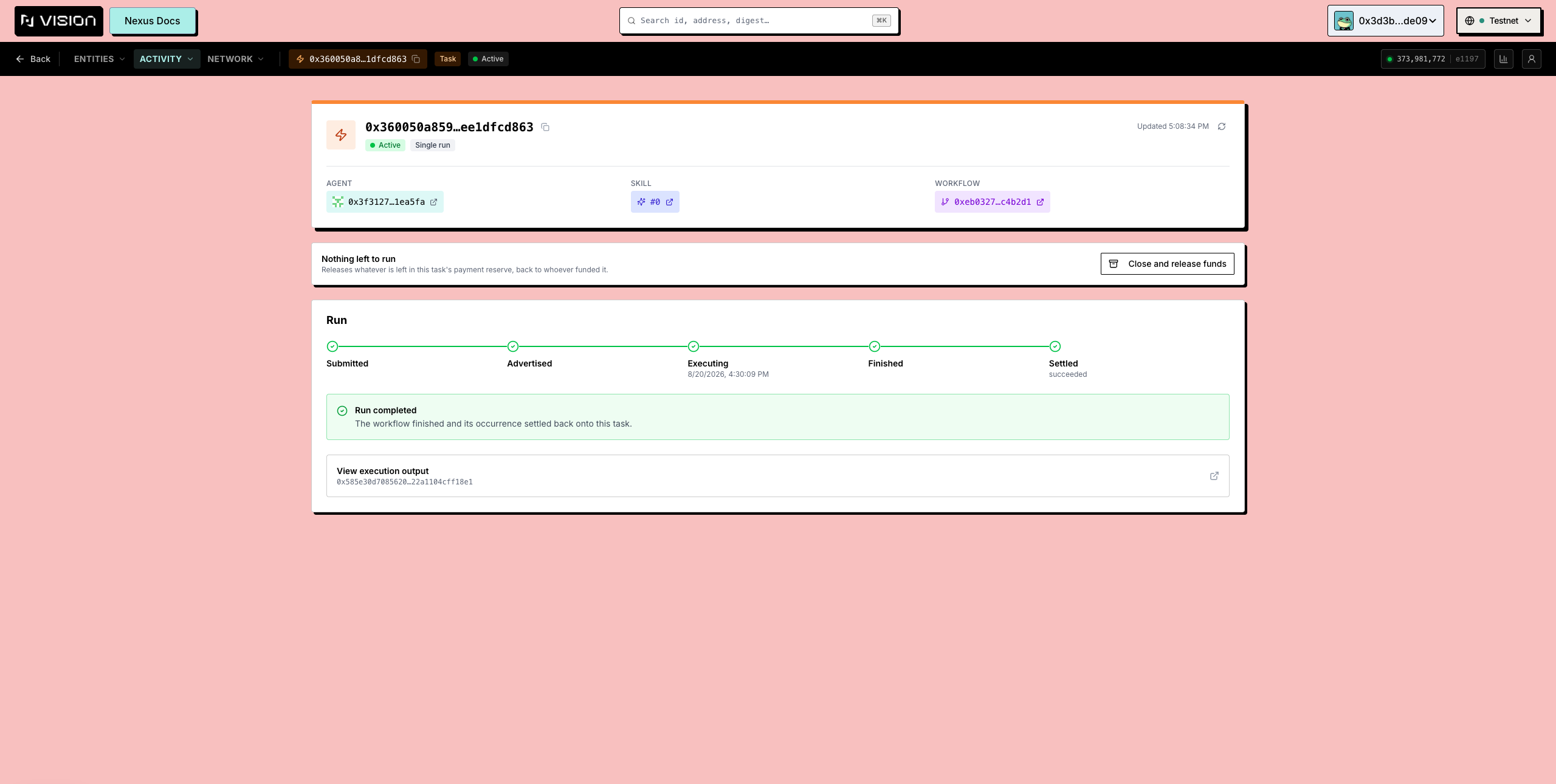This screenshot has height=784, width=1556.
Task: Click the Advertised step checkmark
Action: tap(513, 346)
